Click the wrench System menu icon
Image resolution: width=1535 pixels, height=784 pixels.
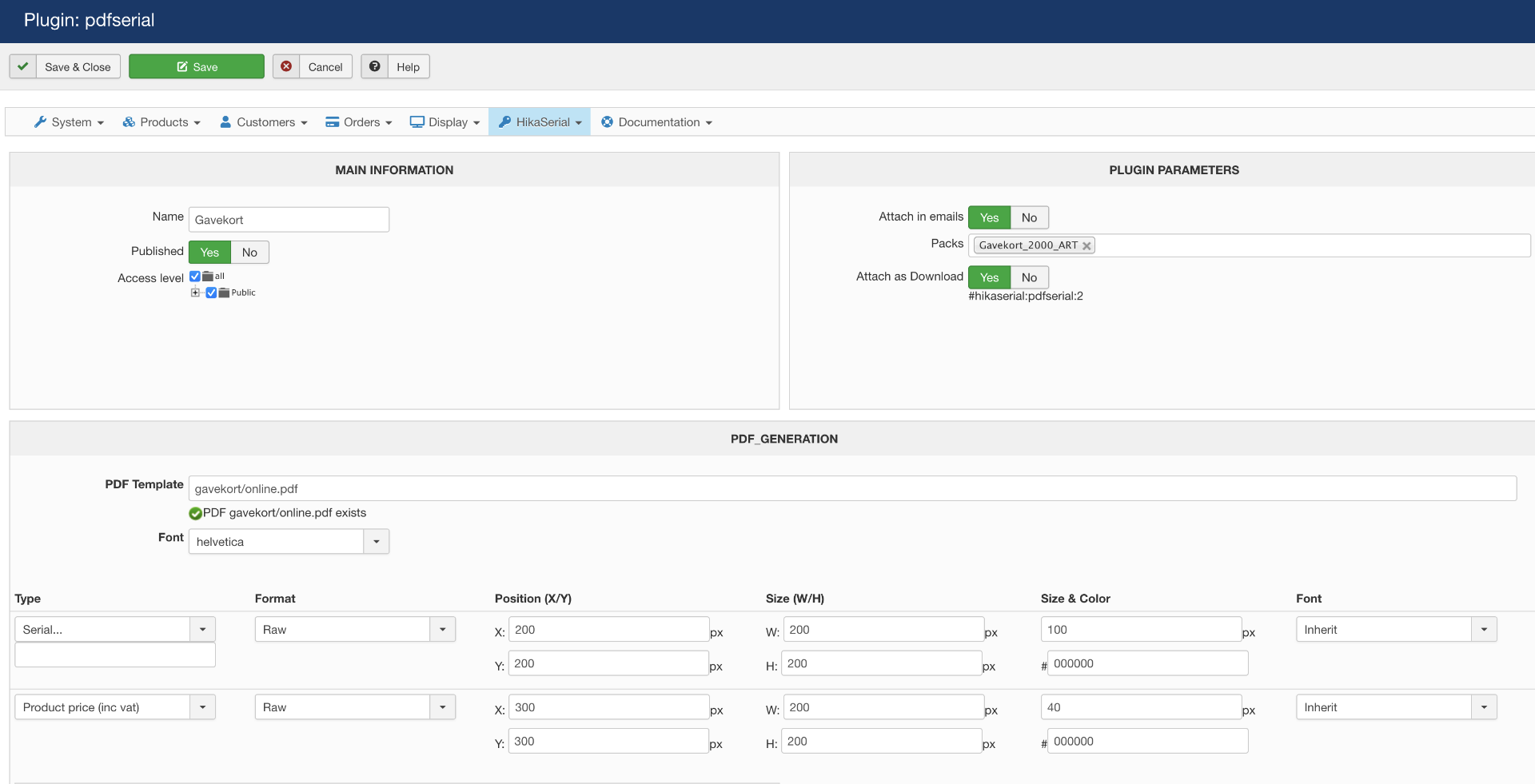40,122
